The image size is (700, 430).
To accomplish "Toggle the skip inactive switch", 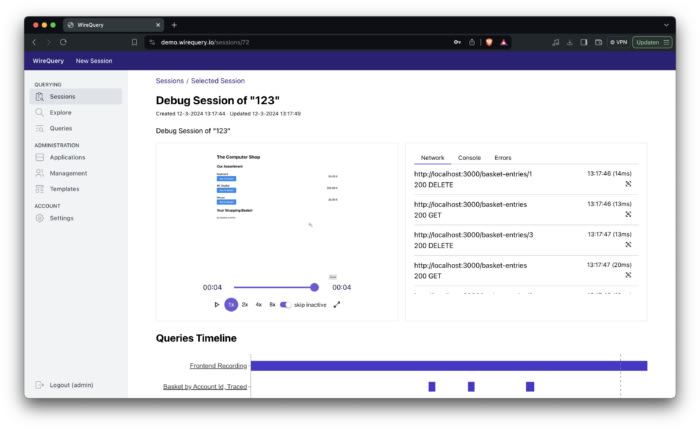I will [285, 304].
